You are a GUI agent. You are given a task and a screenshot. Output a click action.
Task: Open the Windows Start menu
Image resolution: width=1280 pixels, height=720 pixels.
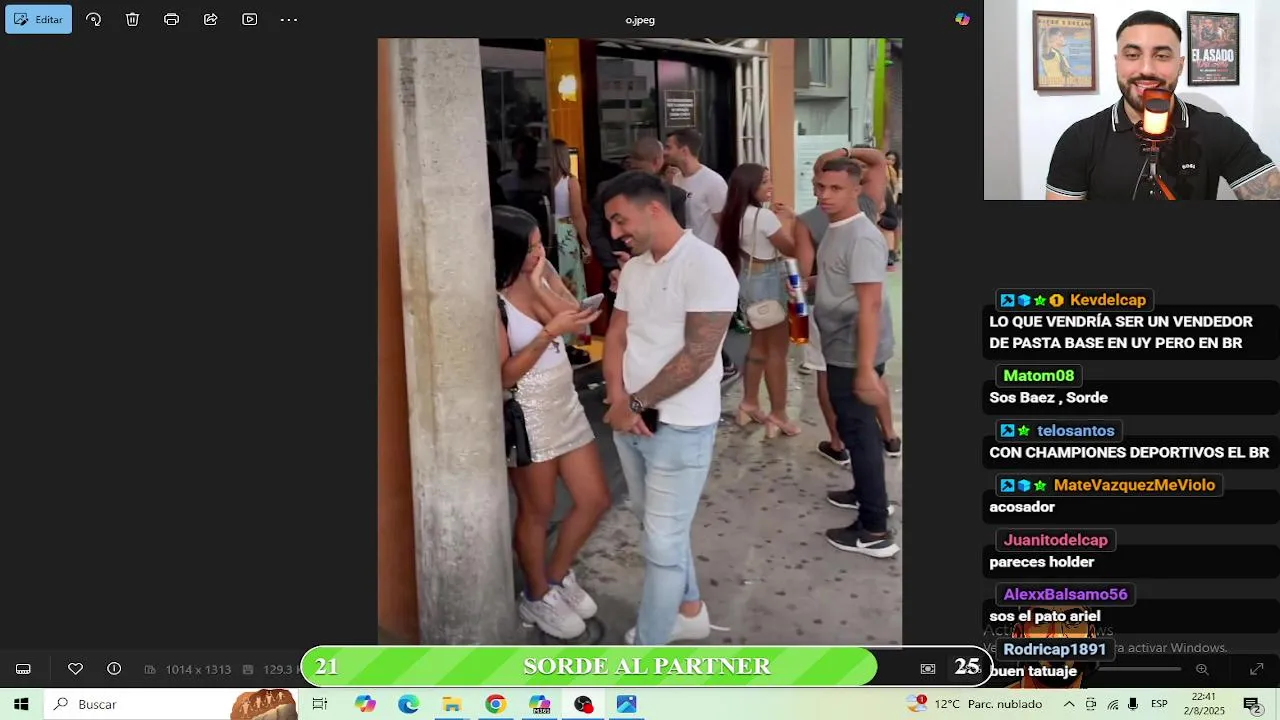click(21, 704)
